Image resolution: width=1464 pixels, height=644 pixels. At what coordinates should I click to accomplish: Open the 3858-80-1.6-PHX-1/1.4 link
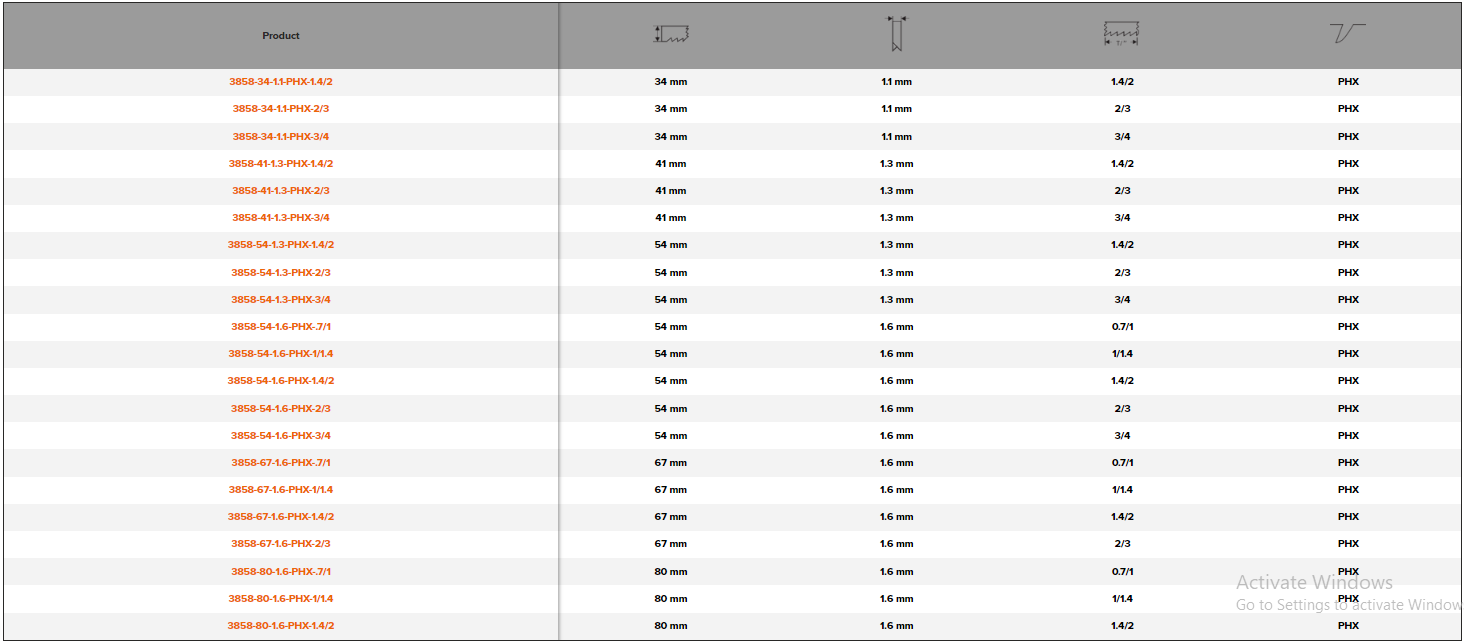pos(281,599)
